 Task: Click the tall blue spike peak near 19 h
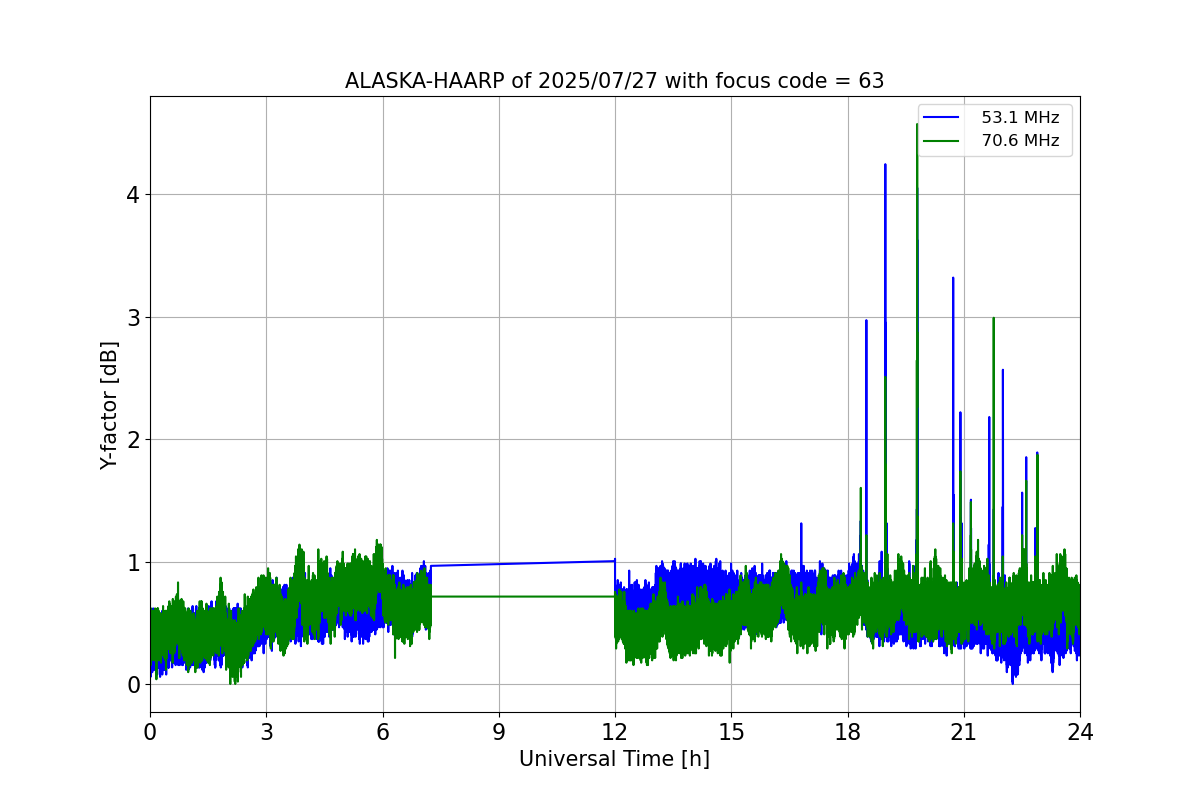[x=885, y=165]
